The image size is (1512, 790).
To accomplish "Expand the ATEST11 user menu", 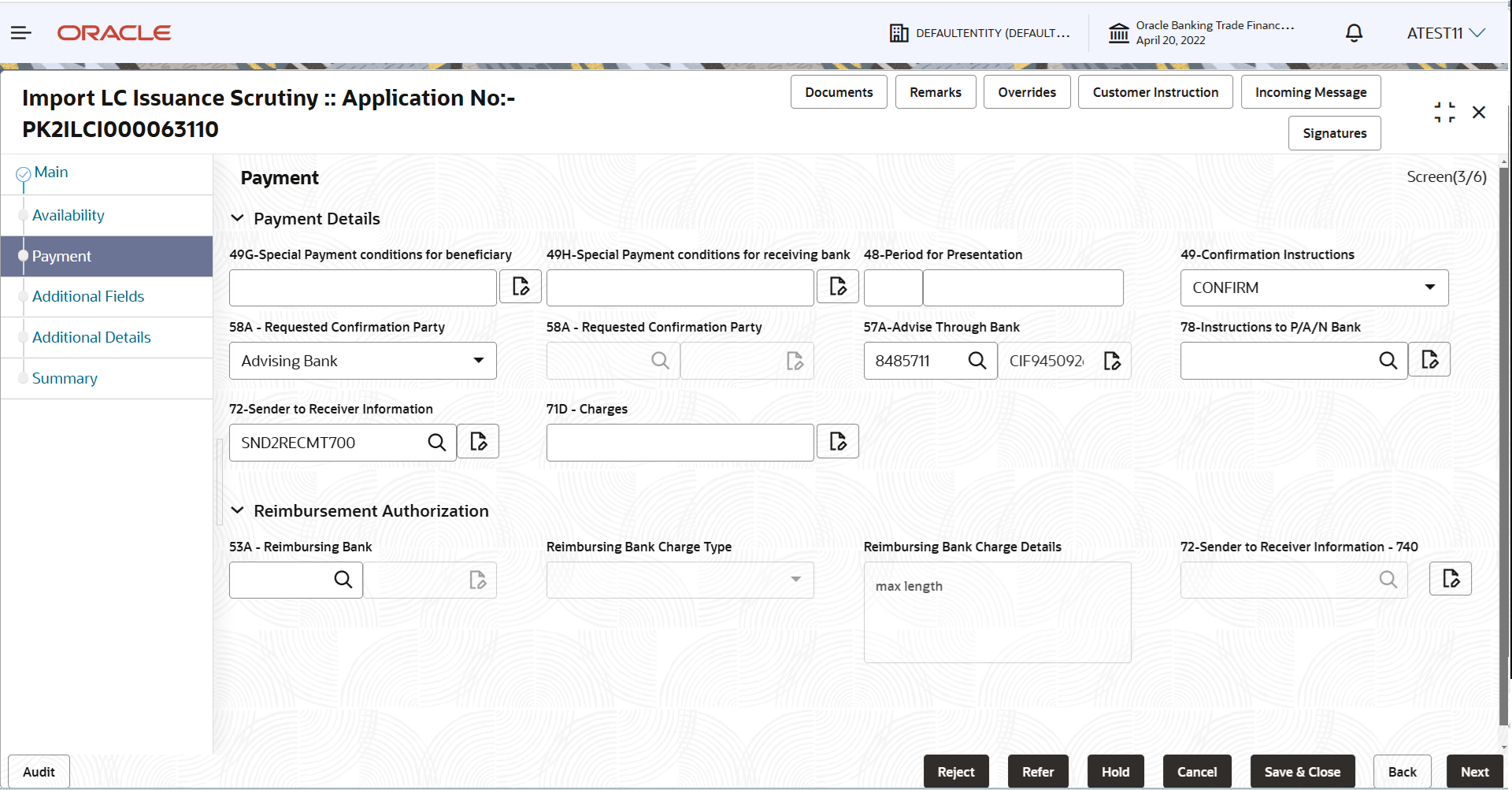I will 1446,33.
